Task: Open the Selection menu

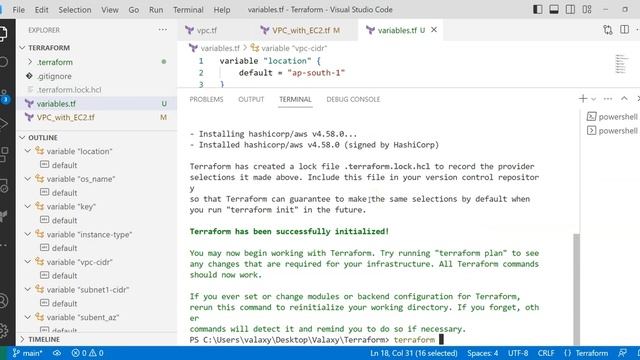Action: coord(75,9)
